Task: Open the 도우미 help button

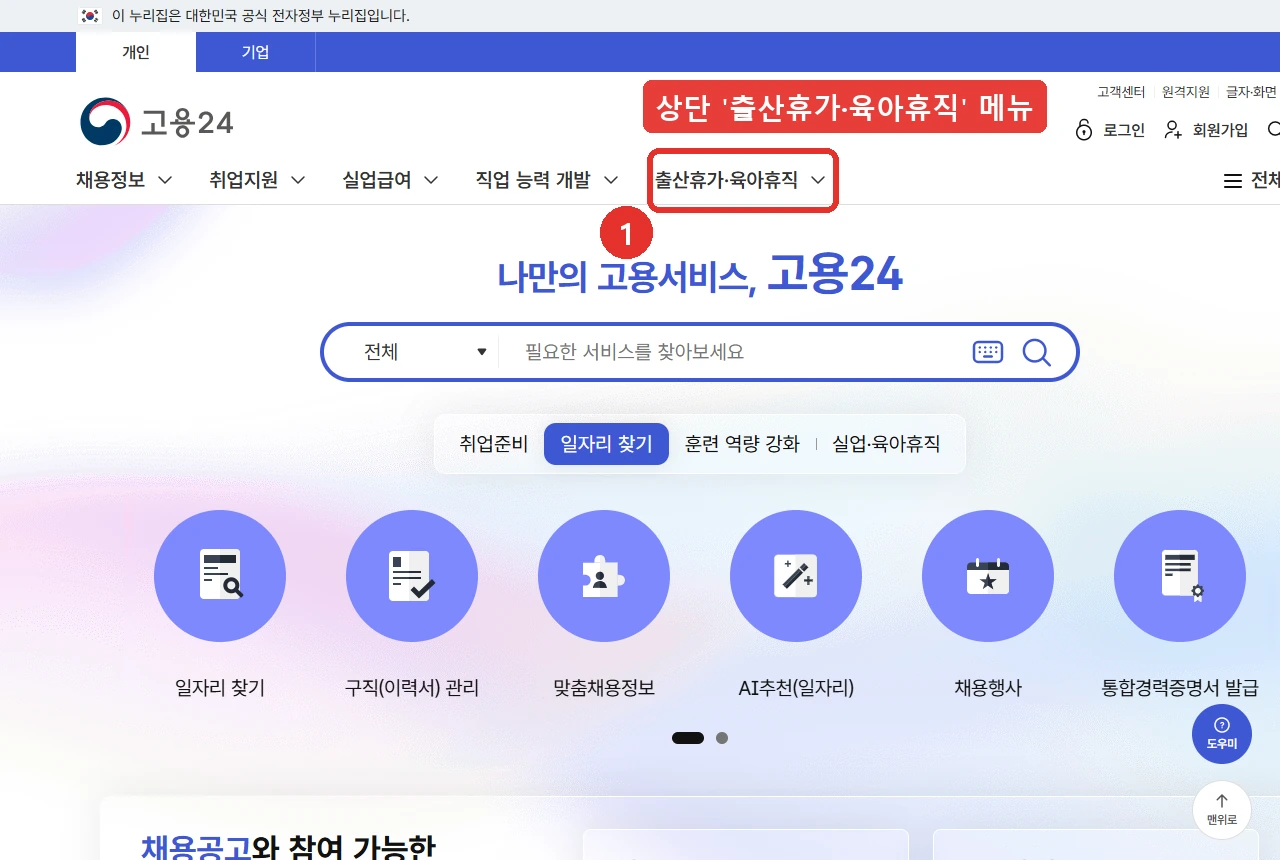Action: [1222, 734]
